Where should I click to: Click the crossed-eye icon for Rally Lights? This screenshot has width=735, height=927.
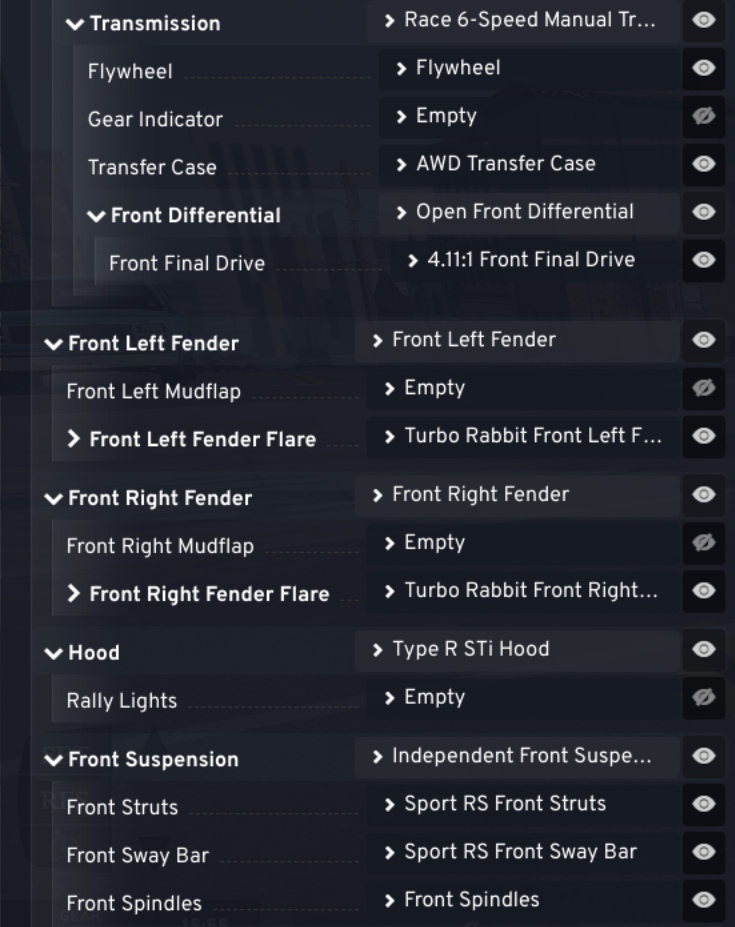(704, 698)
